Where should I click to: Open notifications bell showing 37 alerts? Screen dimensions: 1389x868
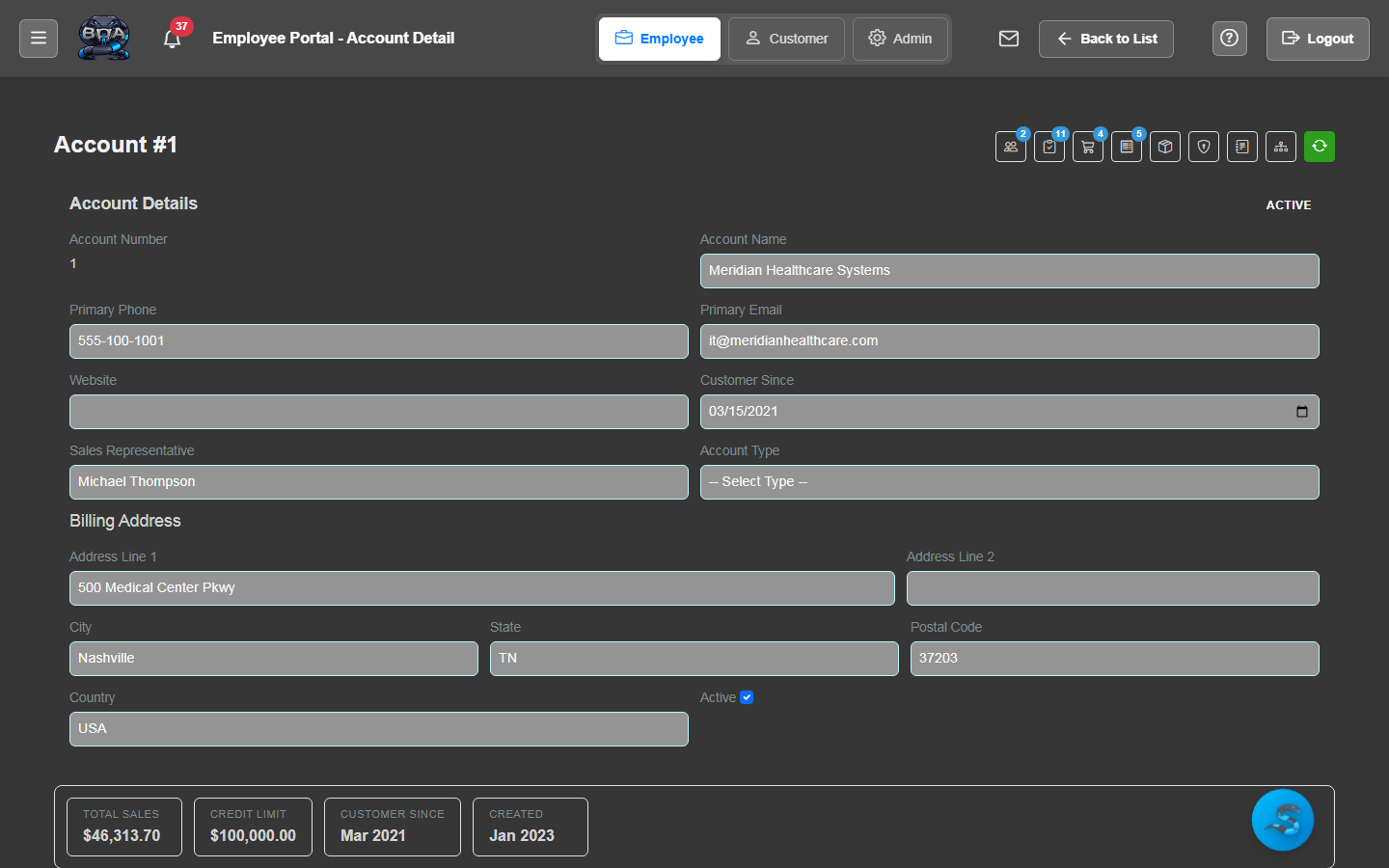[174, 39]
